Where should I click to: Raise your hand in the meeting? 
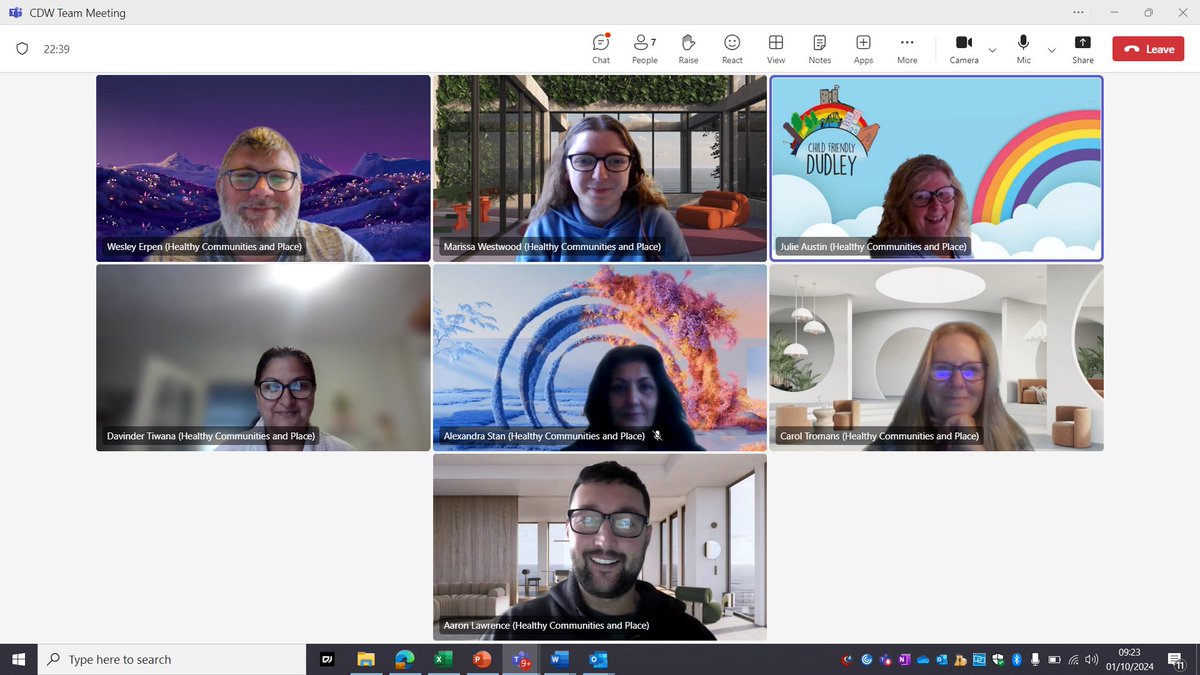(688, 49)
